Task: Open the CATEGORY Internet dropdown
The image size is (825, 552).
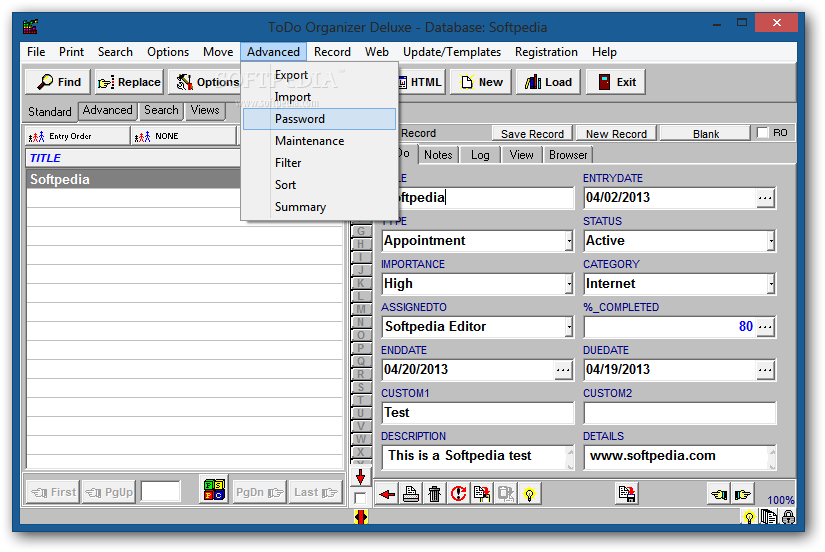Action: click(x=771, y=284)
